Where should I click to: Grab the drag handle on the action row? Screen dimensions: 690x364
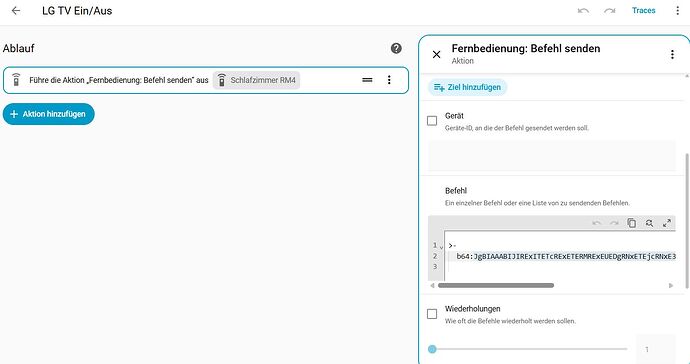click(367, 80)
